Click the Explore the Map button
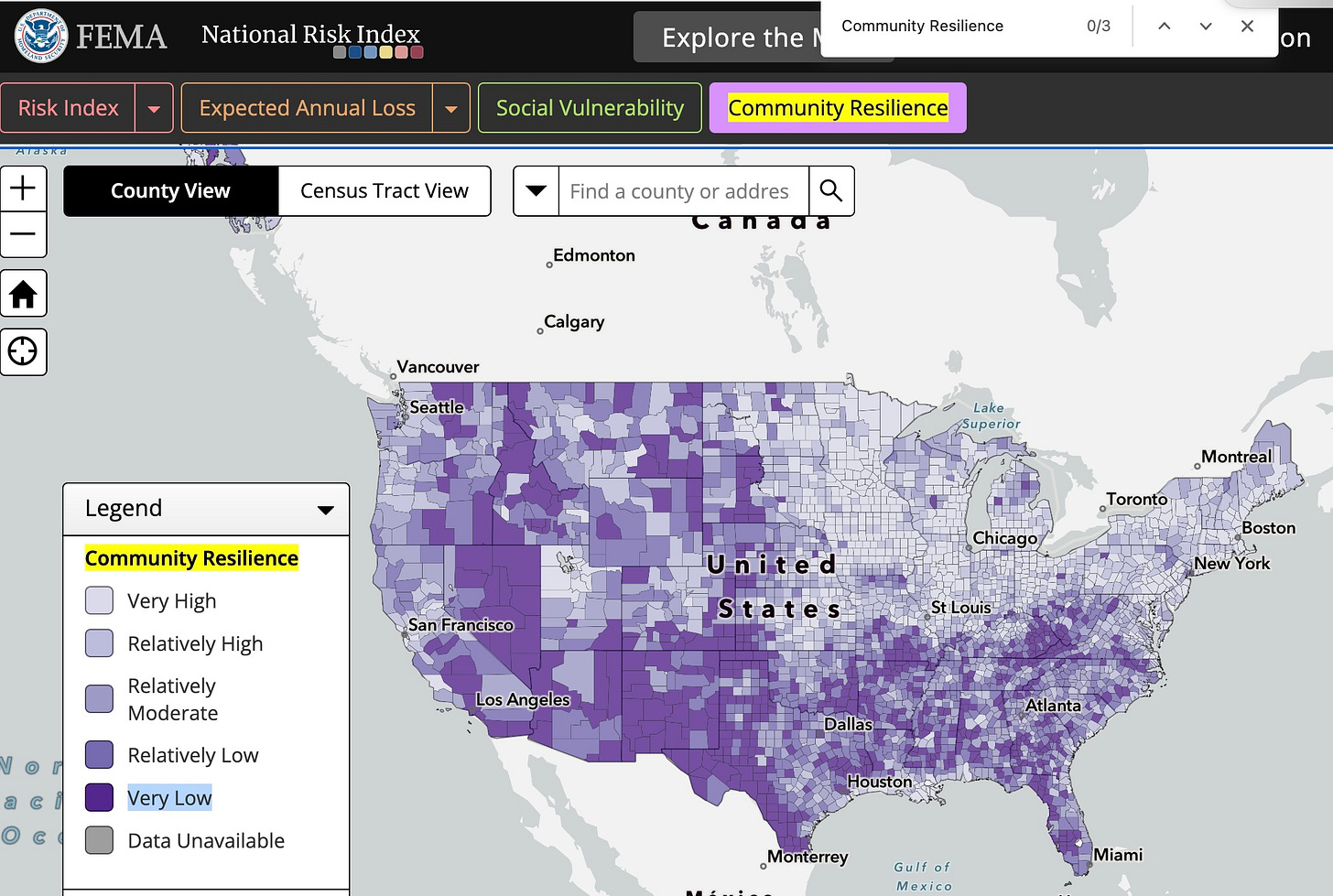The height and width of the screenshot is (896, 1333). (728, 38)
